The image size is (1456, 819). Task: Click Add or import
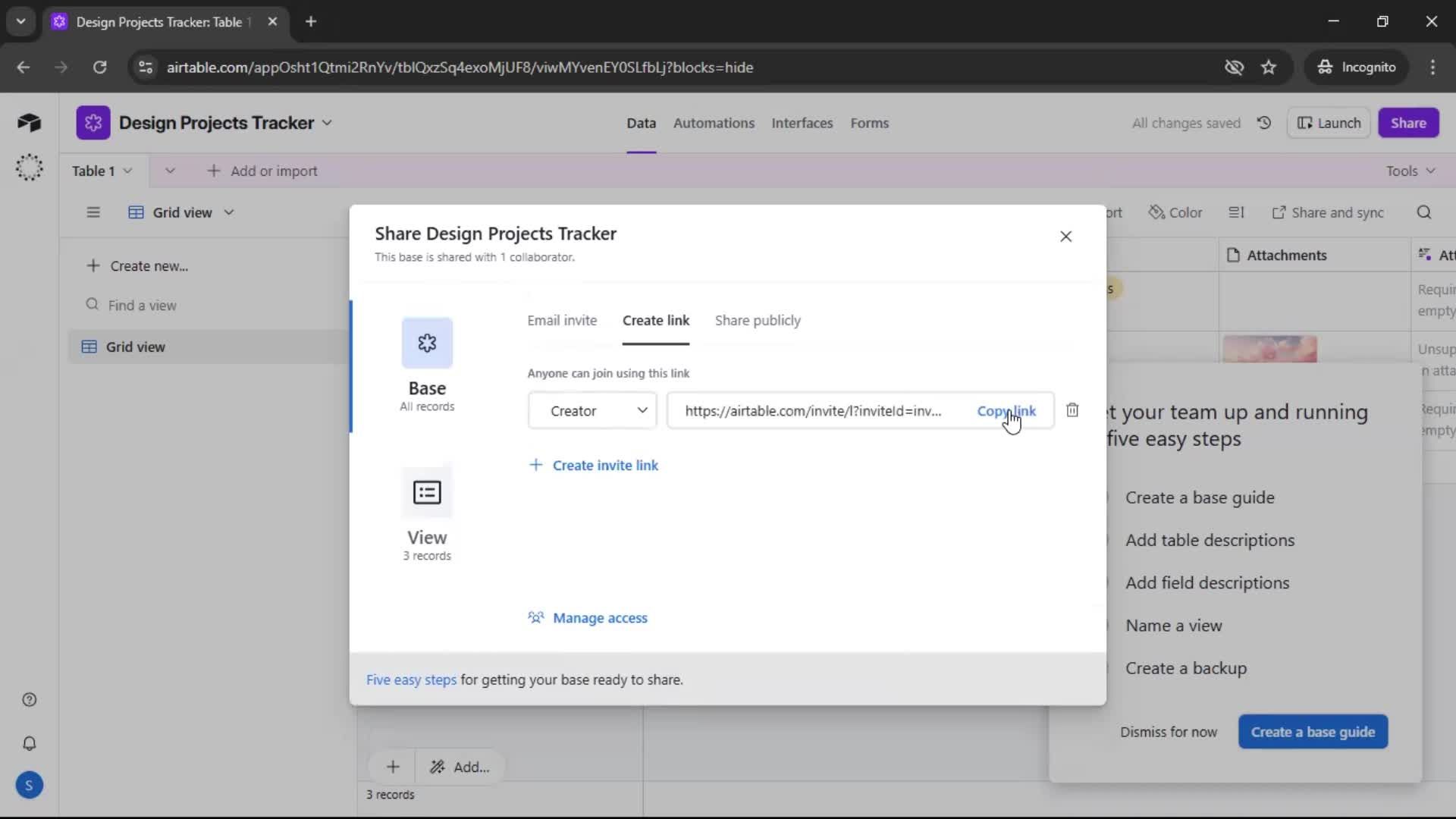coord(262,171)
